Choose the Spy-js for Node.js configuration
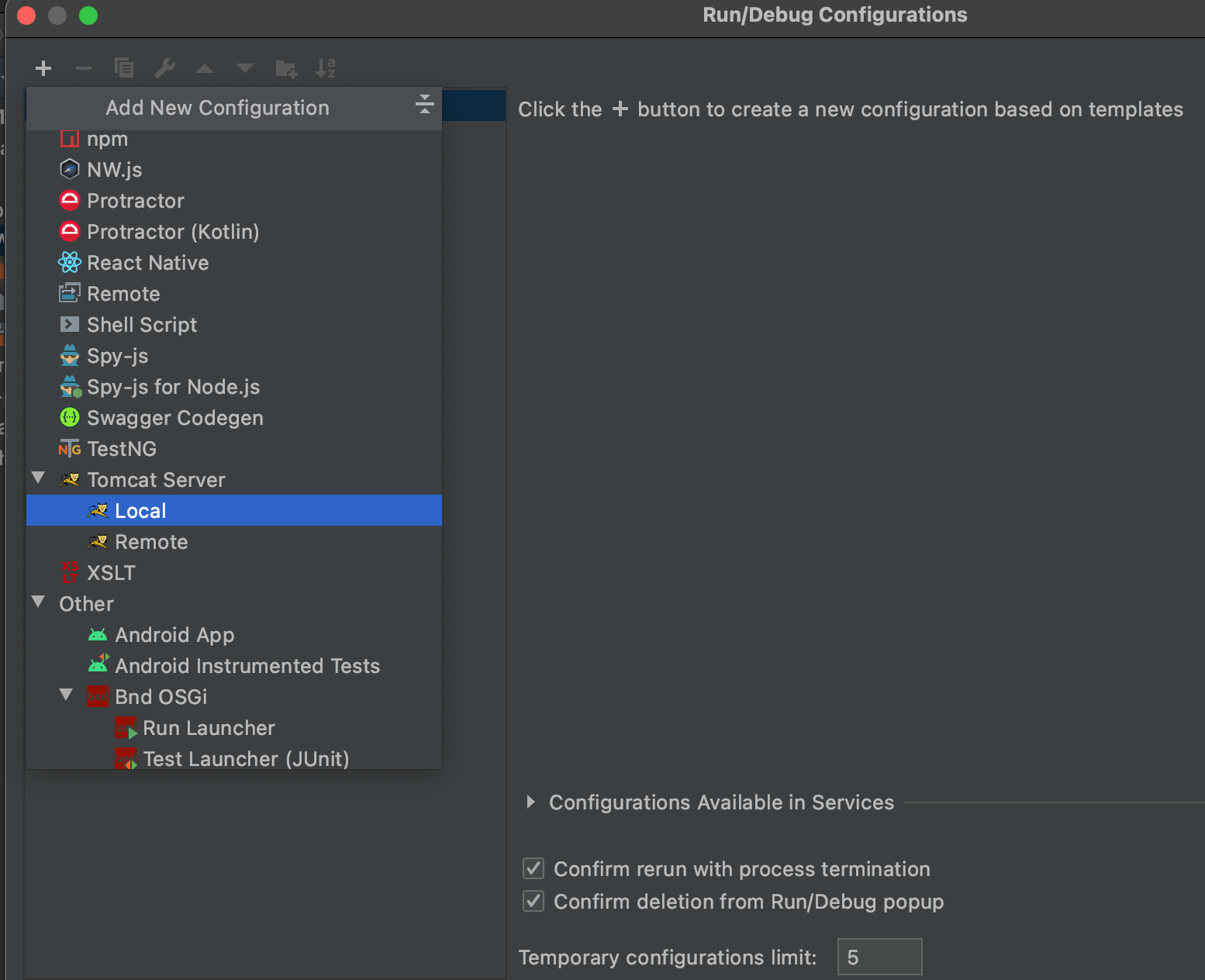Screen dimensions: 1205x980 point(234,386)
